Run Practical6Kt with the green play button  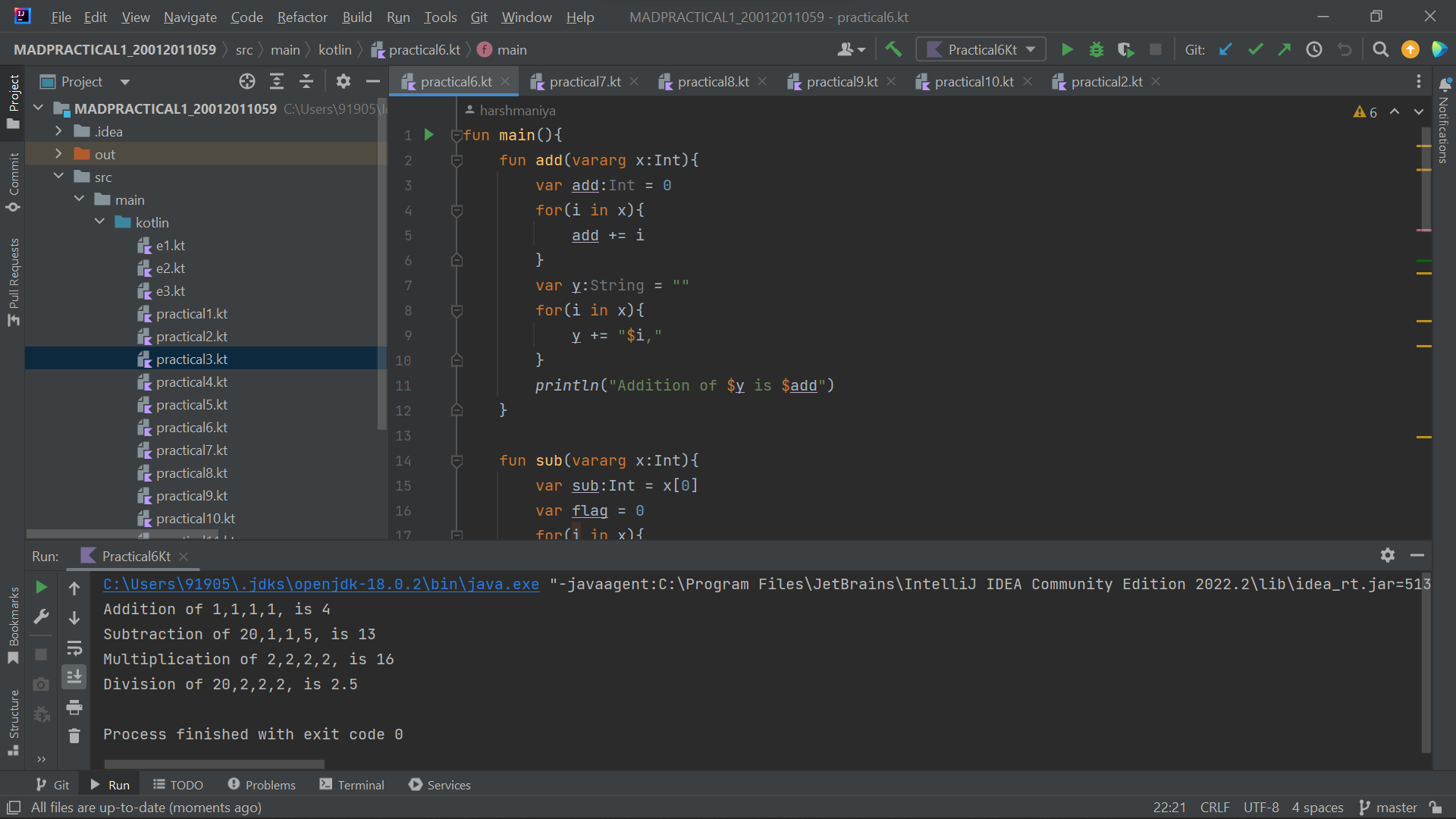click(1067, 50)
